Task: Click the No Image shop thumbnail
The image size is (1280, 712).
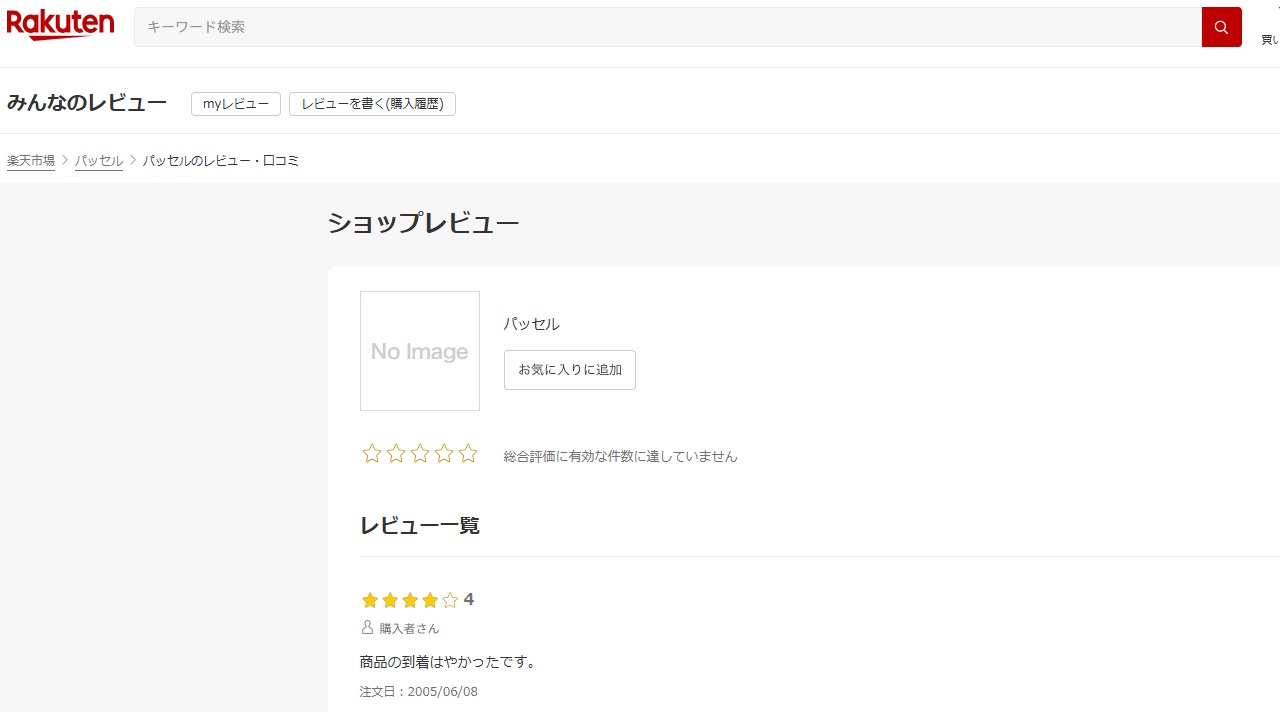Action: point(420,351)
